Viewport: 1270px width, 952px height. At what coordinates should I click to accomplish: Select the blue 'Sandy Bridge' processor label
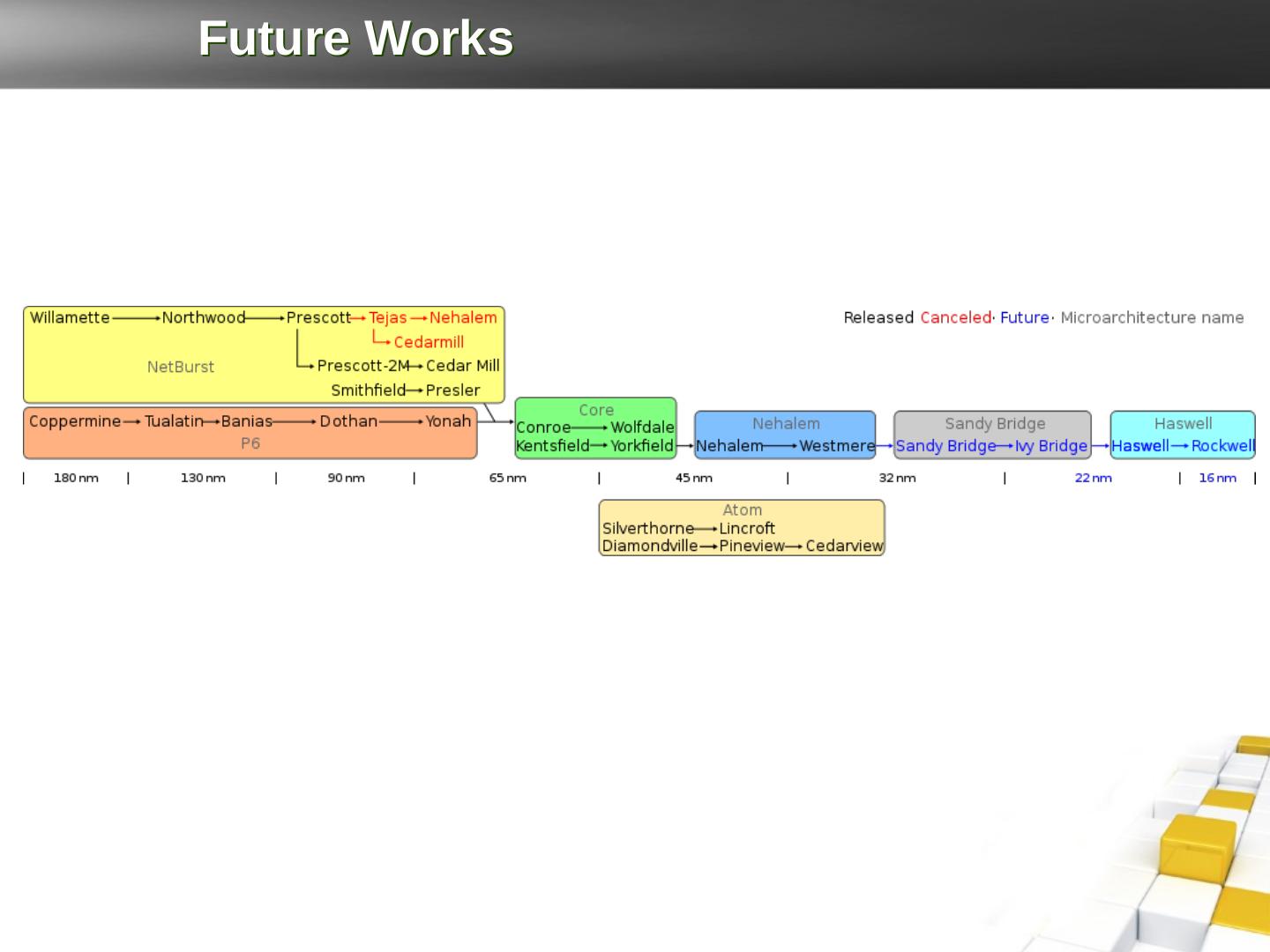click(x=945, y=446)
